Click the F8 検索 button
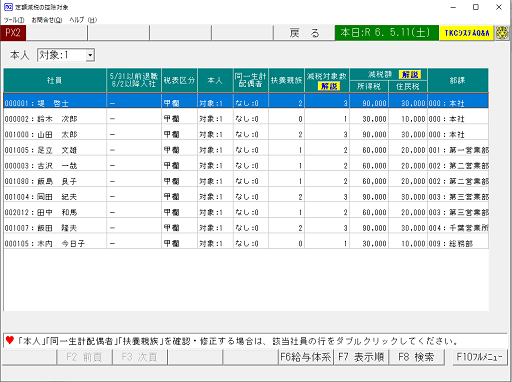Viewport: 512px width, 382px height. coord(416,357)
